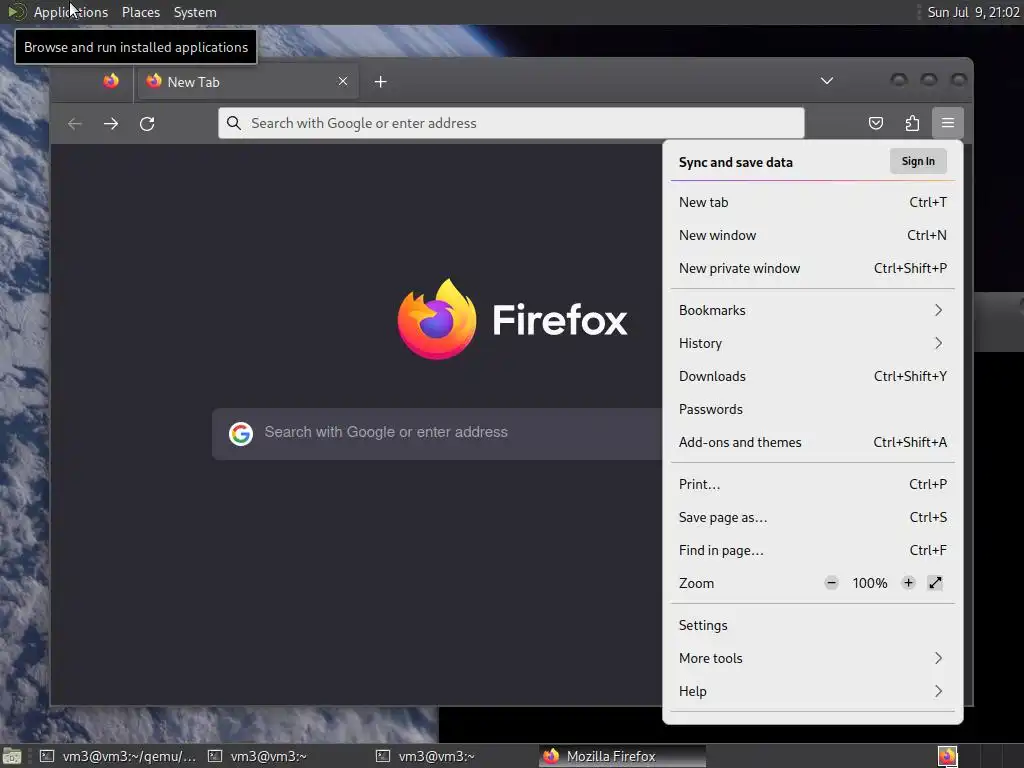Select Save page as…
Screen dimensions: 1024x768
pyautogui.click(x=812, y=517)
